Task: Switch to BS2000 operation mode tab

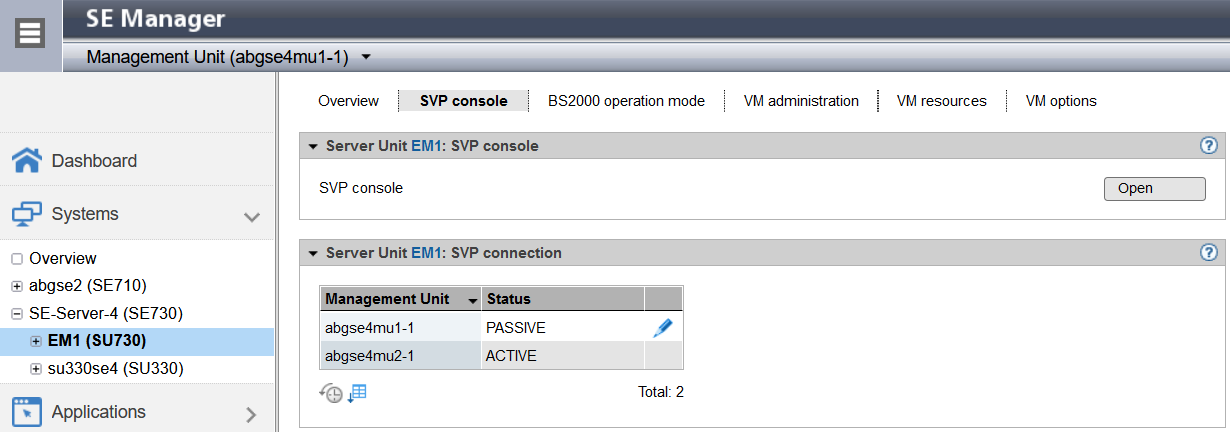Action: click(626, 101)
